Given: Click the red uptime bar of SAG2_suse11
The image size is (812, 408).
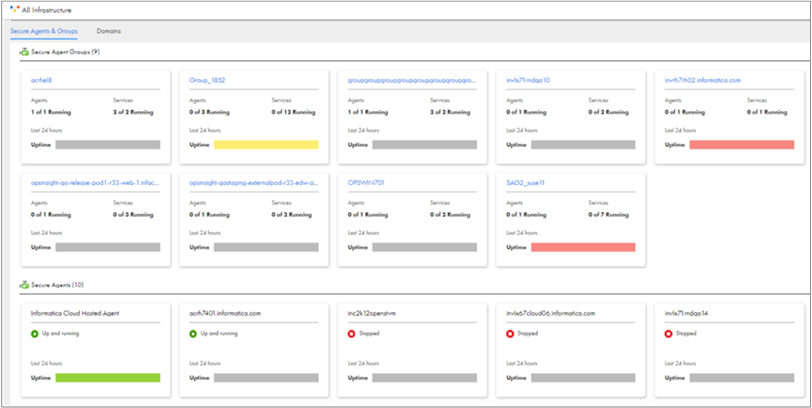Looking at the screenshot, I should pyautogui.click(x=583, y=247).
